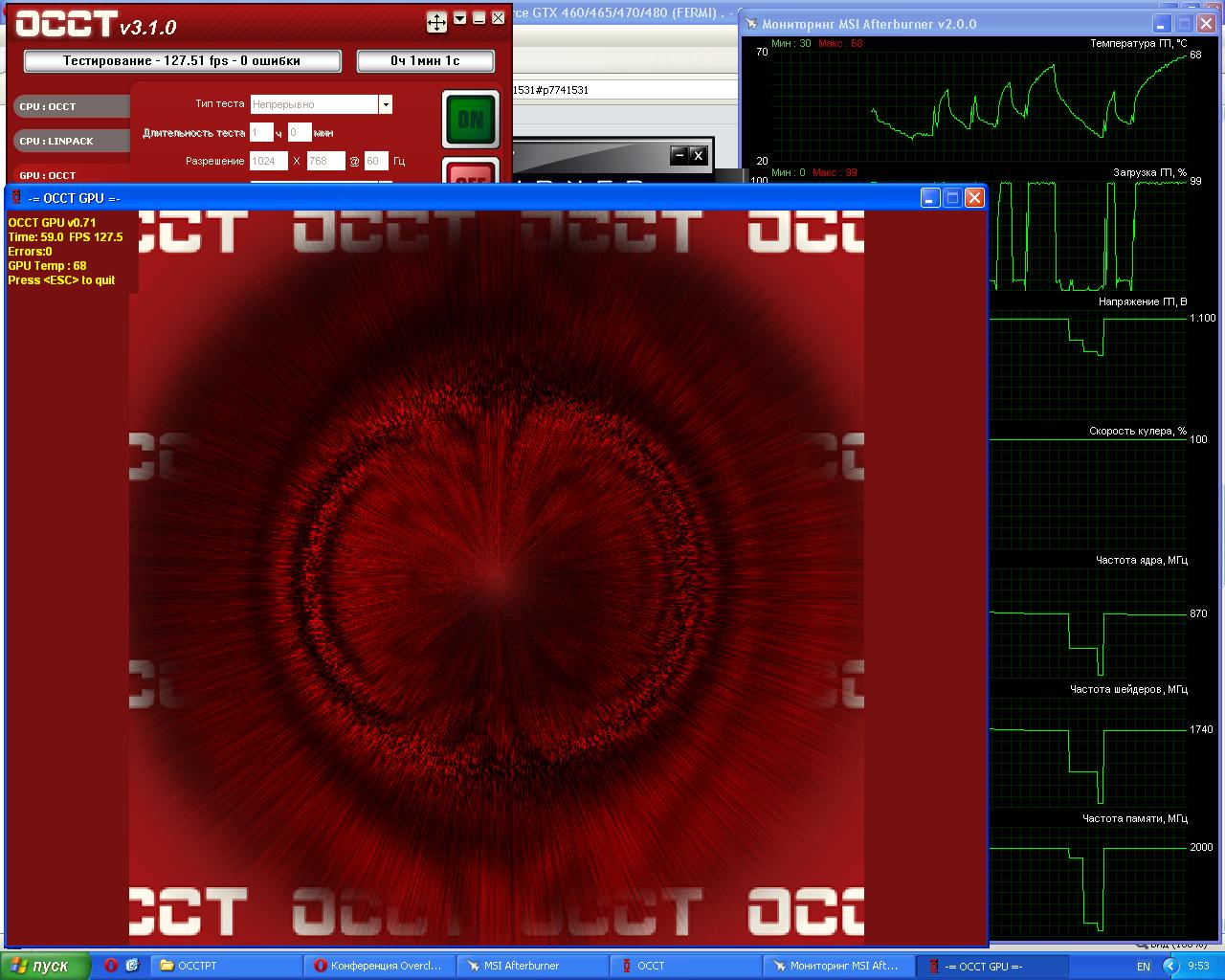
Task: Expand hidden tray icons arrow
Action: pos(1170,967)
